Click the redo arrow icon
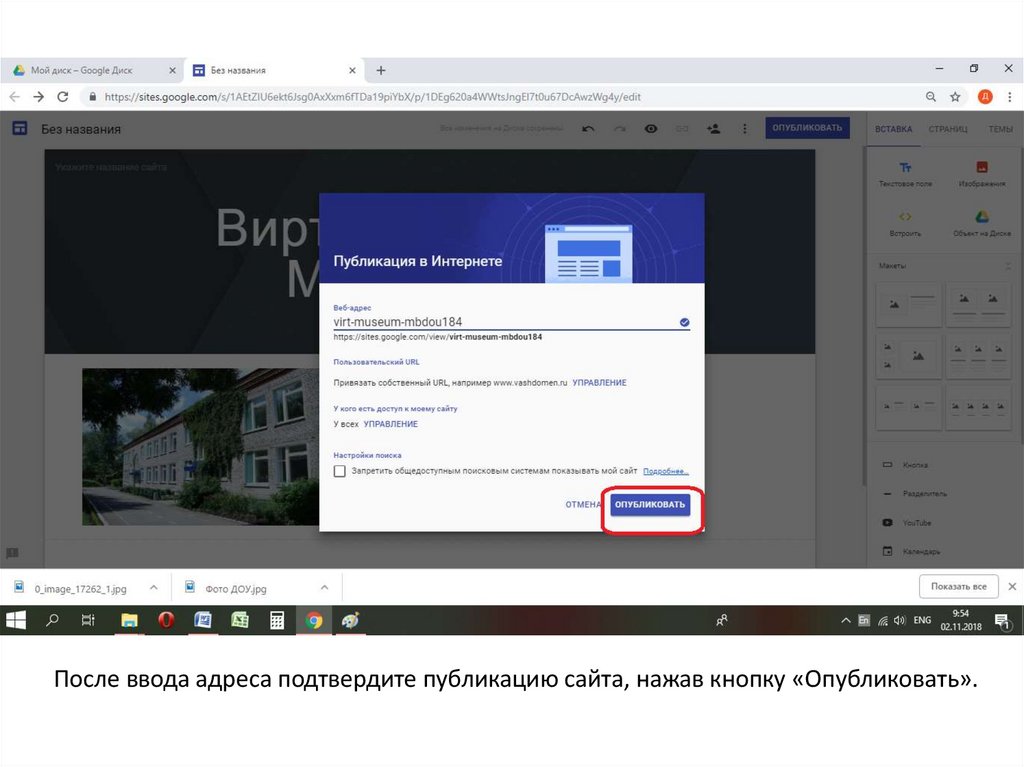Viewport: 1024px width, 767px height. point(620,129)
